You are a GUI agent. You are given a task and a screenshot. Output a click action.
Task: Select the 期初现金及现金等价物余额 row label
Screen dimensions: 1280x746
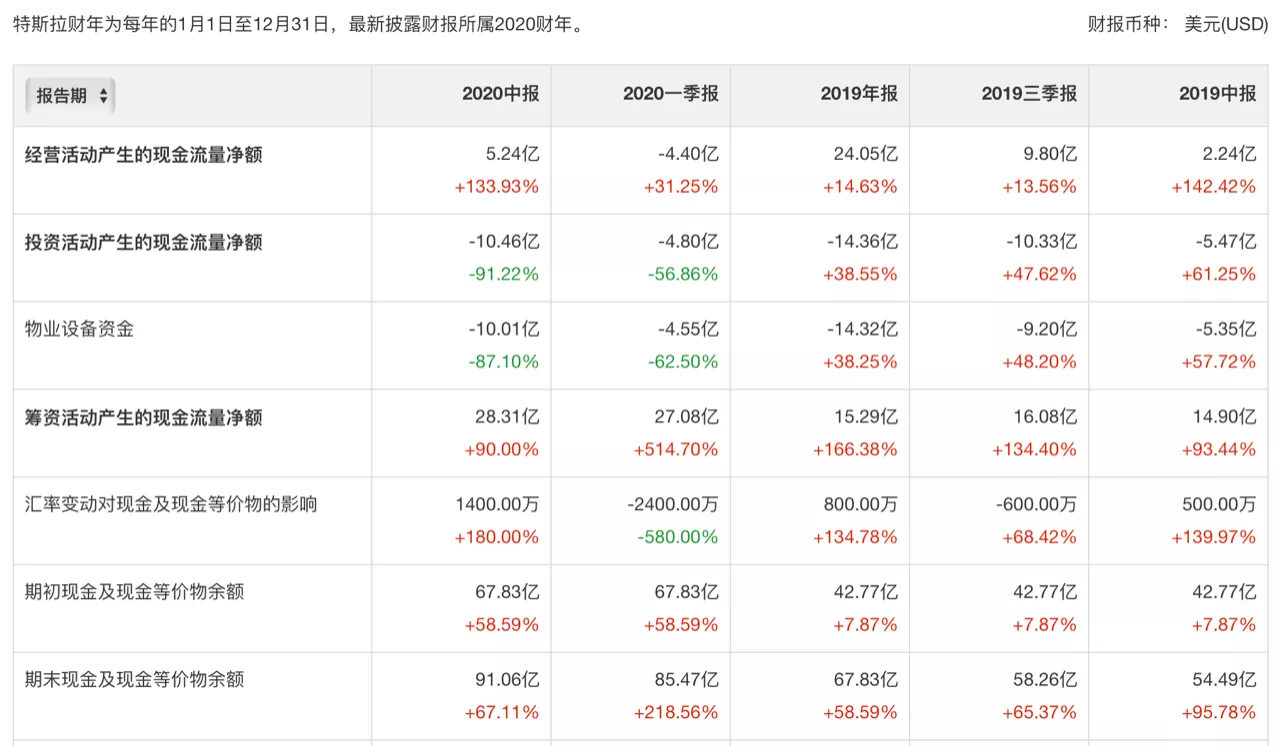pyautogui.click(x=135, y=592)
